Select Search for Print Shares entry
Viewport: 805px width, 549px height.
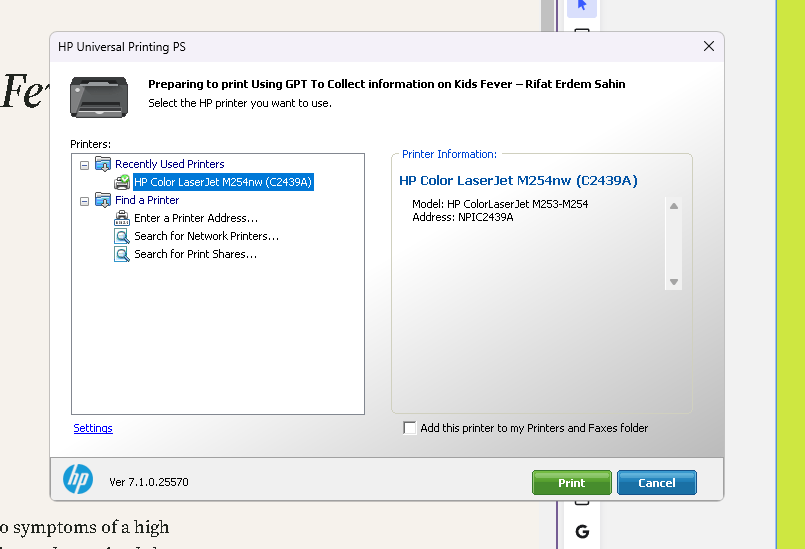pyautogui.click(x=196, y=254)
